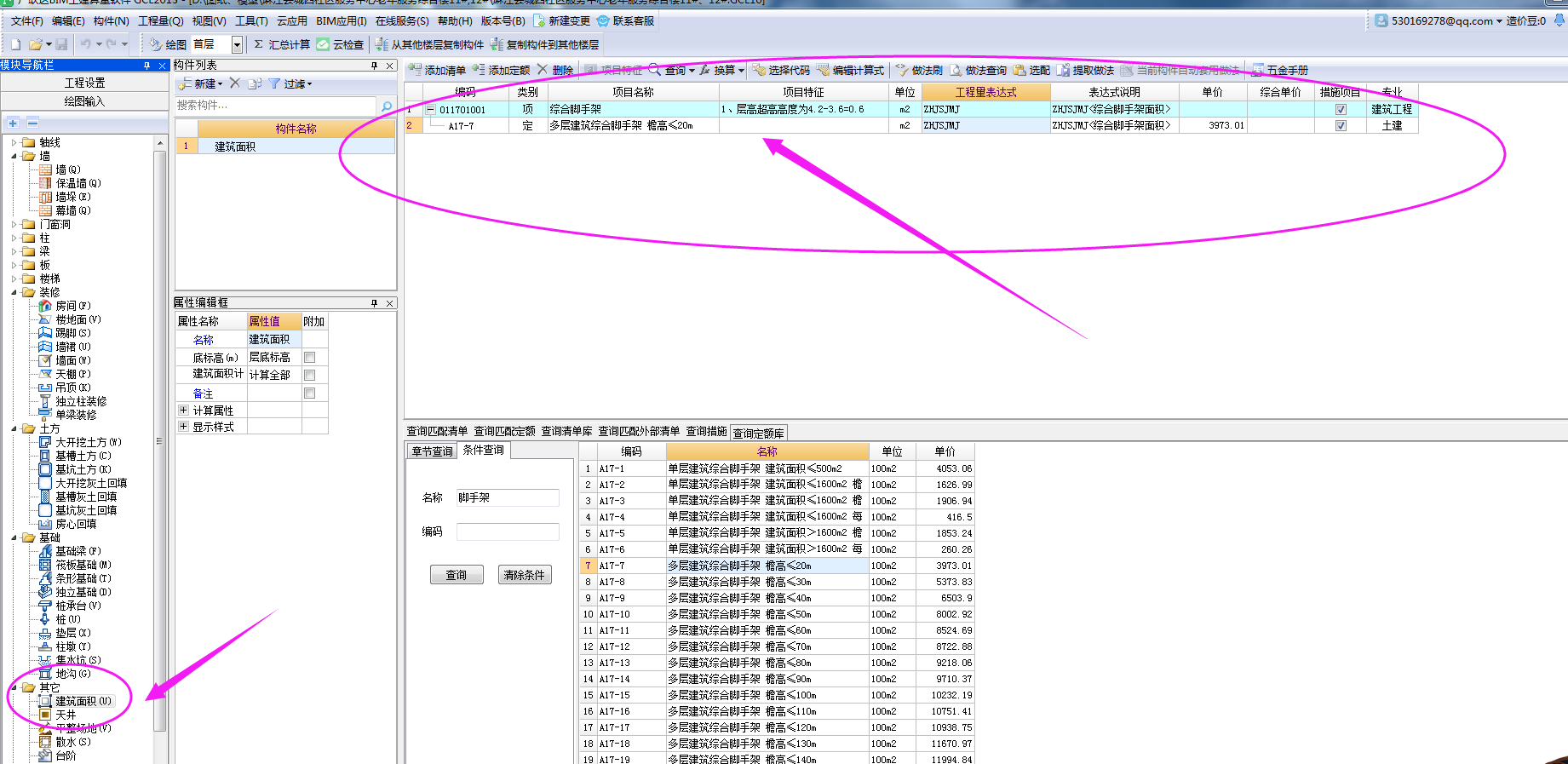Screen dimensions: 1568x764
Task: Close the 构件列表 panel
Action: pyautogui.click(x=390, y=66)
